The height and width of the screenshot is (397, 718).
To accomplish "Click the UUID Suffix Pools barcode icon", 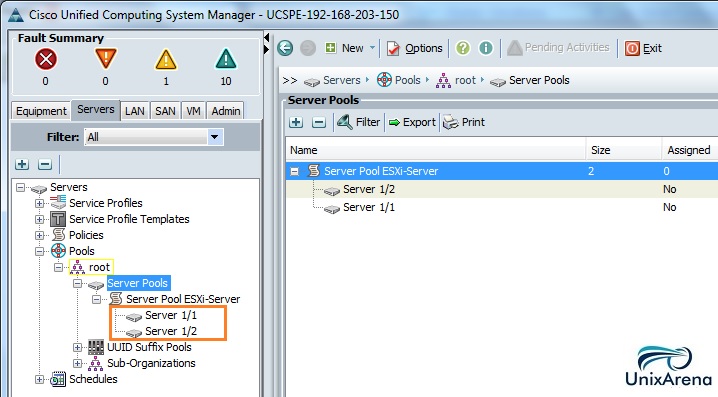I will point(96,347).
